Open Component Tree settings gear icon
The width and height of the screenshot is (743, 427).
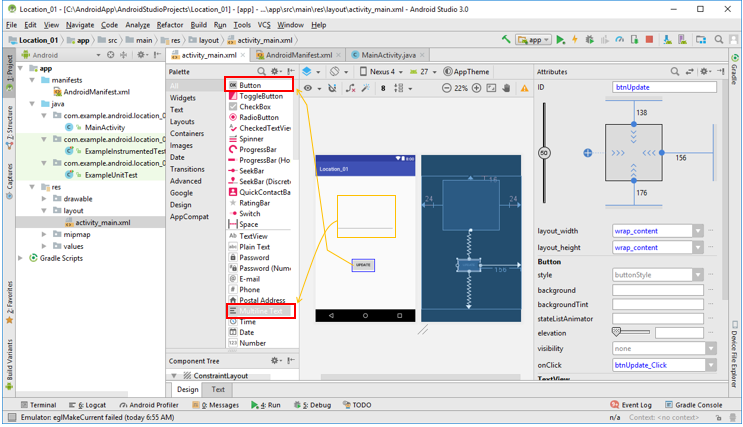[x=274, y=361]
